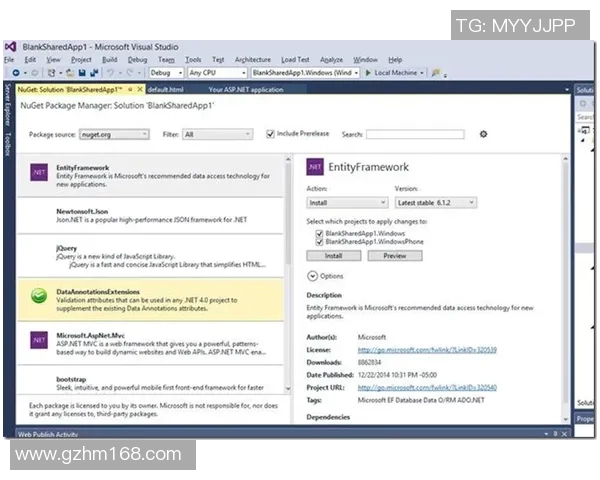The width and height of the screenshot is (600, 480).
Task: Select the Newtonsoft.Json package
Action: click(x=150, y=216)
